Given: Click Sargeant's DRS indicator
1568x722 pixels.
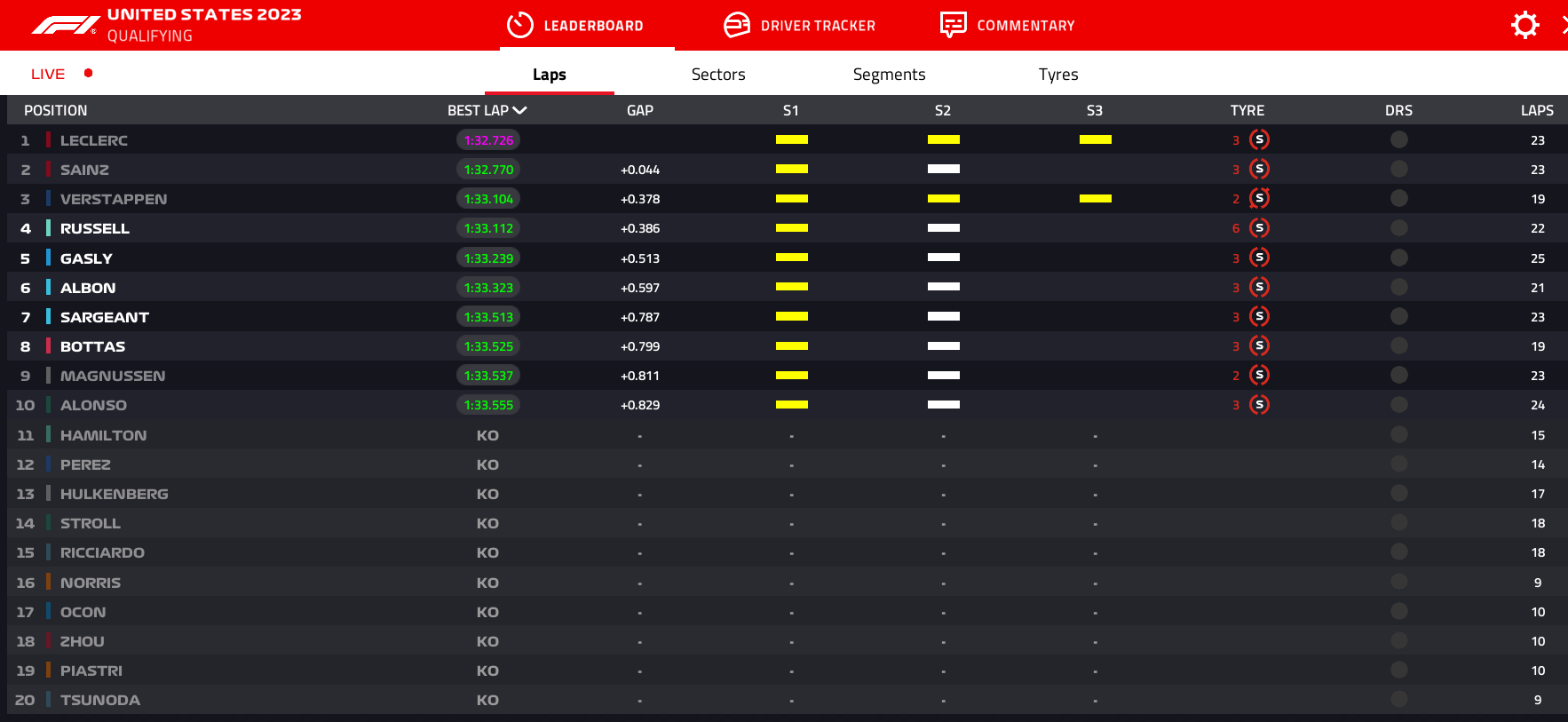Looking at the screenshot, I should [x=1399, y=316].
